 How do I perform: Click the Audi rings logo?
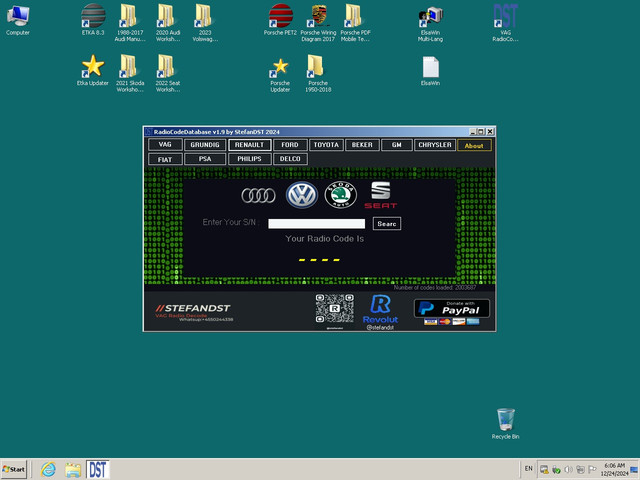click(258, 196)
